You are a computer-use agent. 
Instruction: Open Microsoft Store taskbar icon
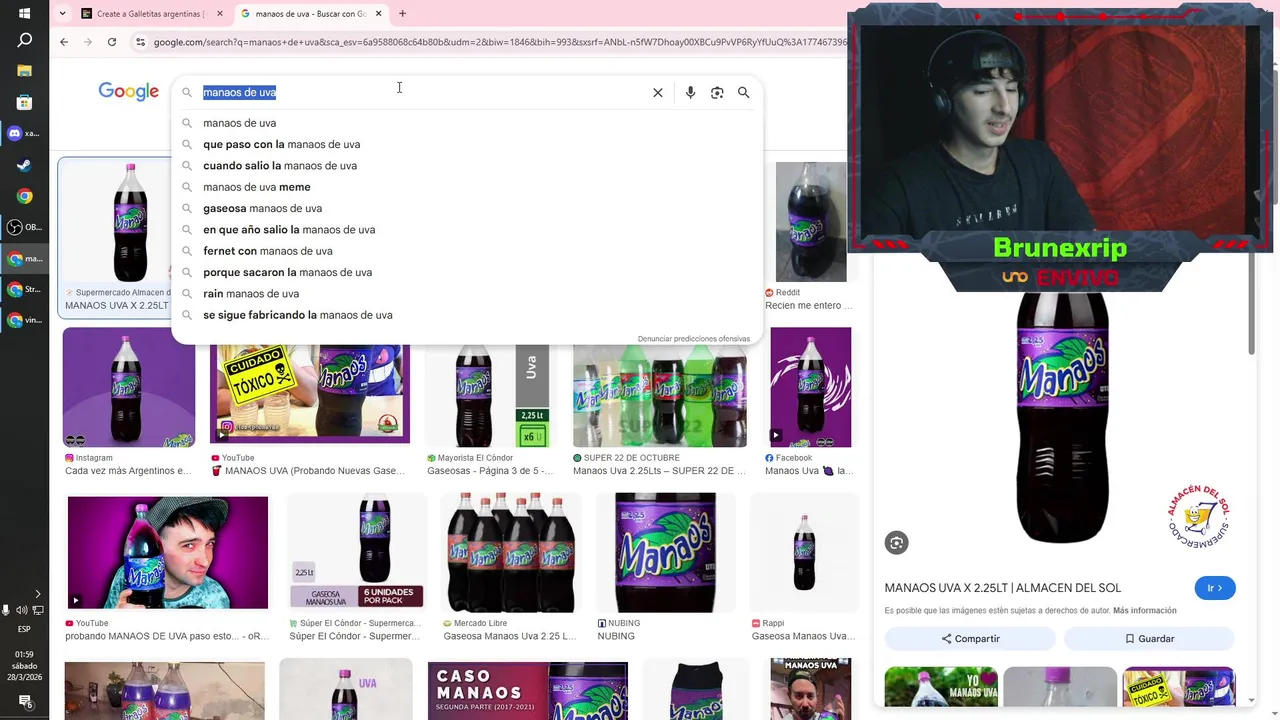pyautogui.click(x=24, y=102)
